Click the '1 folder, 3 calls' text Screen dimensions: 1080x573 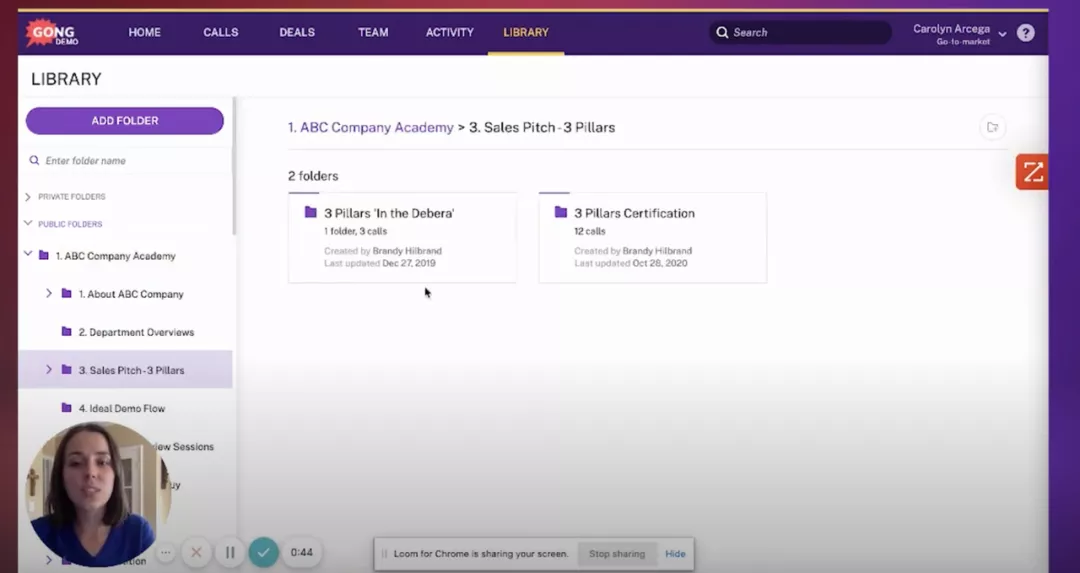(x=355, y=231)
